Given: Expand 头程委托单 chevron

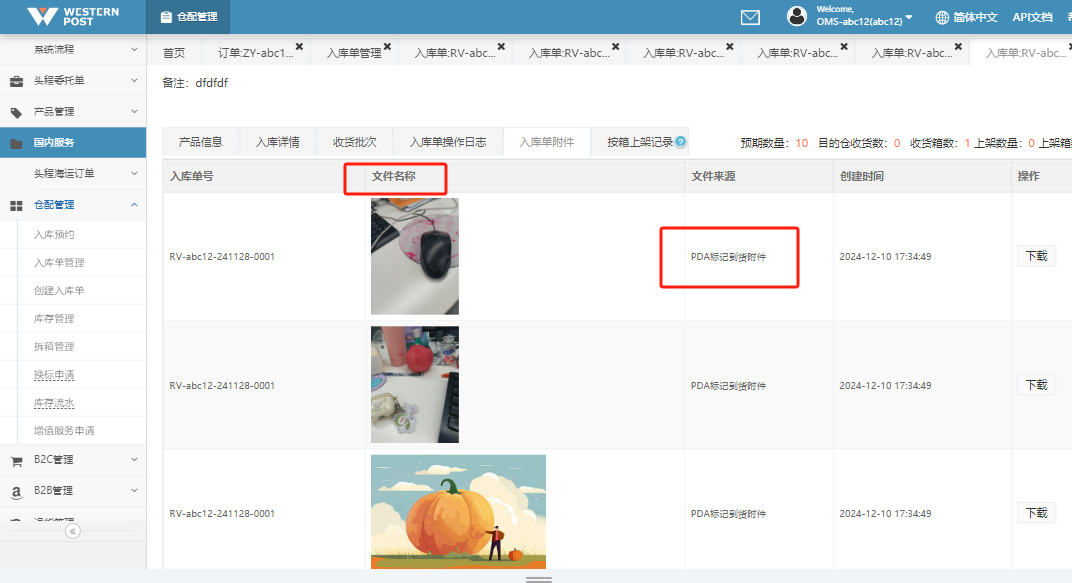Looking at the screenshot, I should (x=134, y=80).
